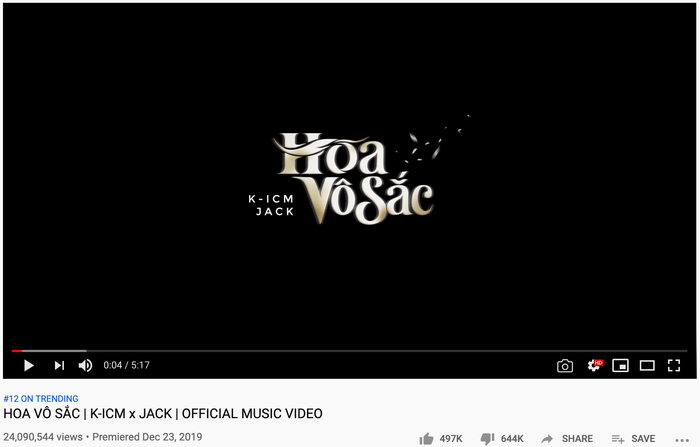
Task: Play the paused video
Action: pos(29,366)
